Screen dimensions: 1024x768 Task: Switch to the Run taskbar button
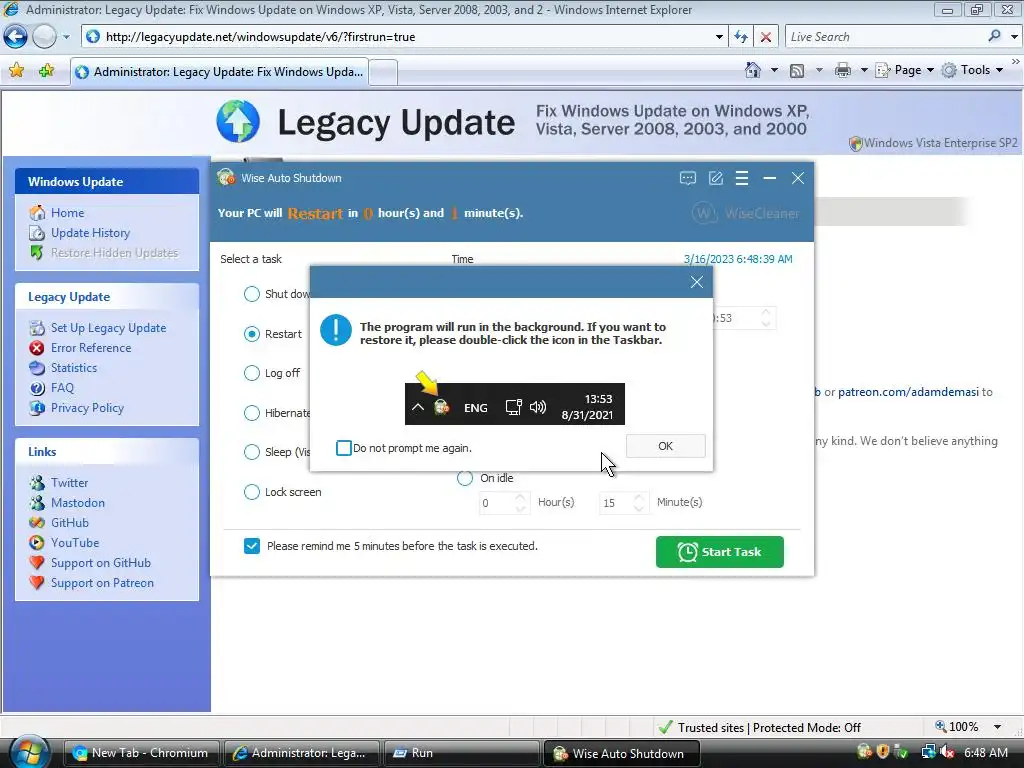tap(461, 753)
